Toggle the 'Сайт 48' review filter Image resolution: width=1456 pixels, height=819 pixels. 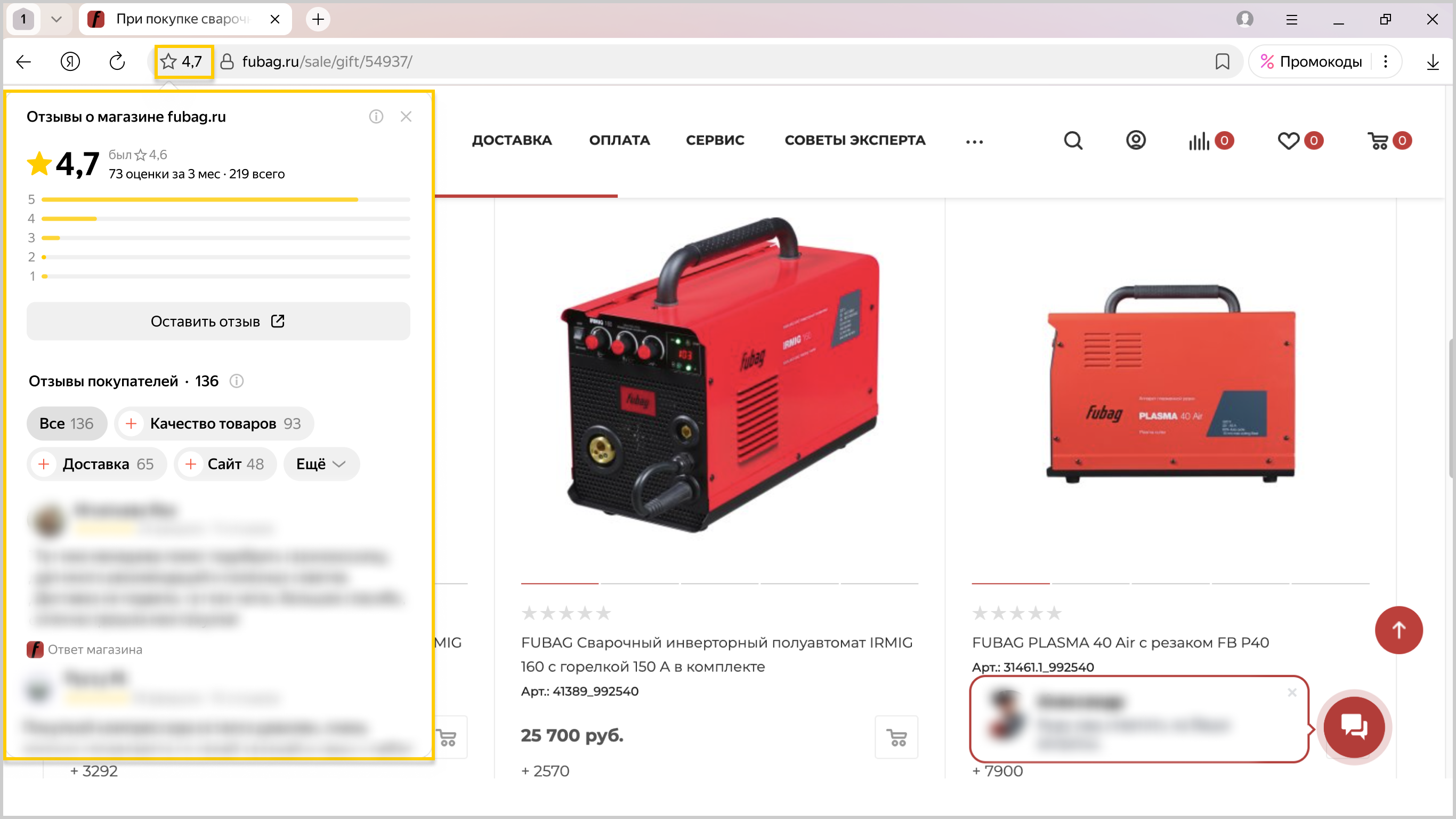point(225,464)
